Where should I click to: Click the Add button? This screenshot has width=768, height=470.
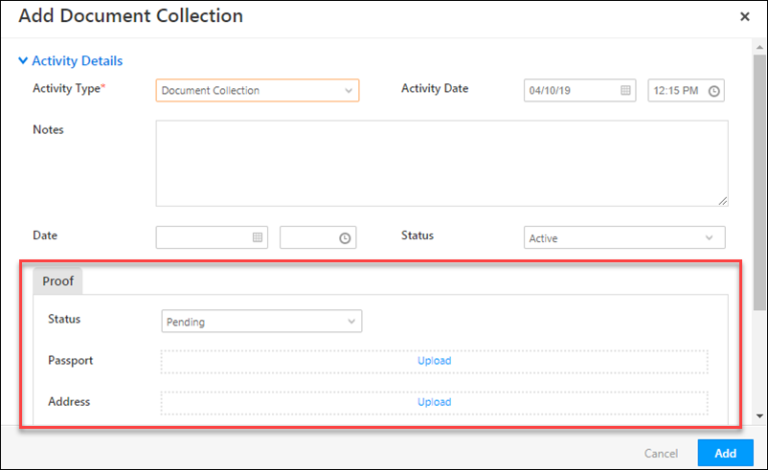pos(725,453)
